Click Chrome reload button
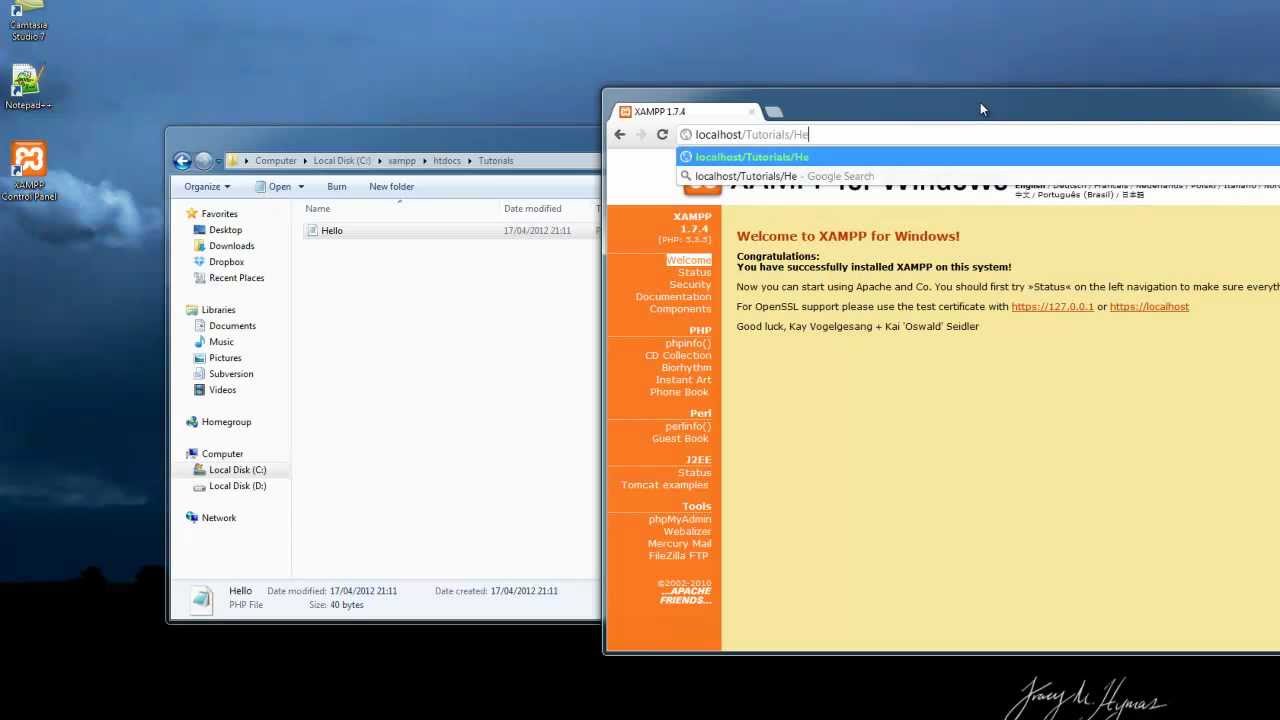 click(x=662, y=134)
